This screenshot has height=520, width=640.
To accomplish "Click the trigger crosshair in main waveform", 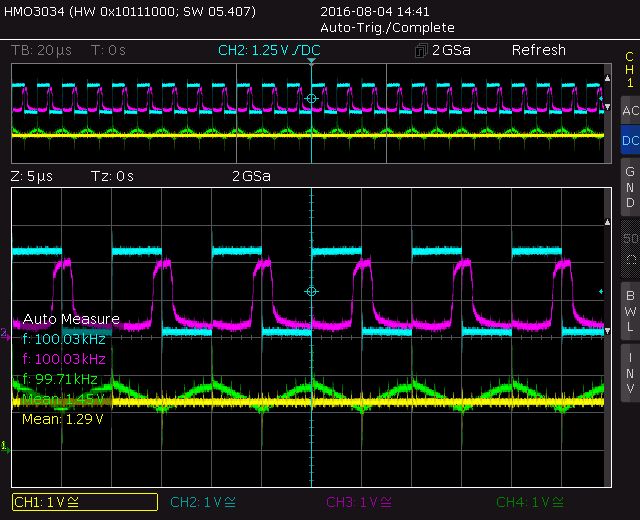I will click(x=311, y=291).
